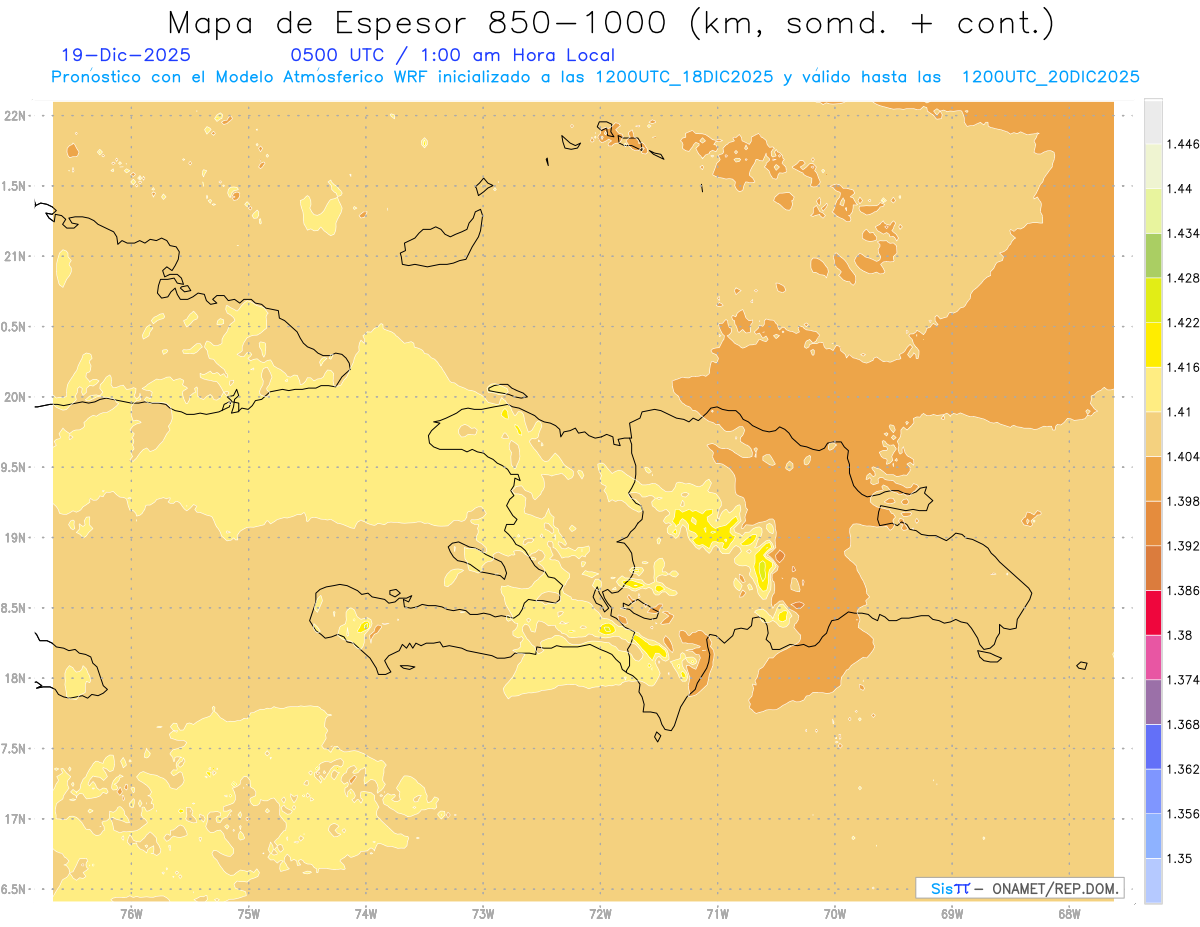Click the legend value 1.362
The width and height of the screenshot is (1200, 927).
tap(1183, 769)
